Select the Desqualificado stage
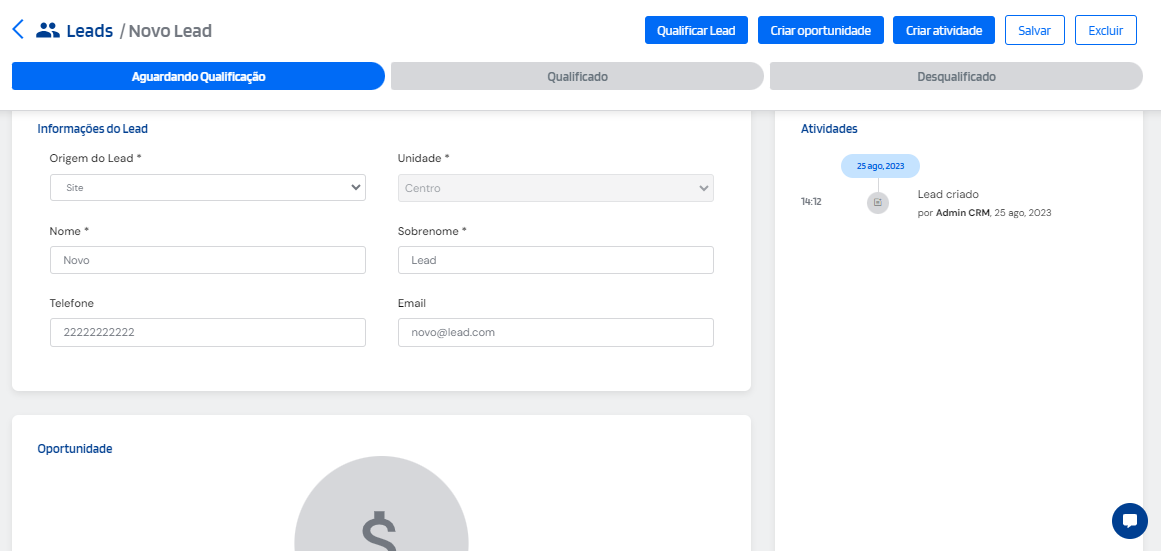The width and height of the screenshot is (1161, 551). pyautogui.click(x=957, y=76)
